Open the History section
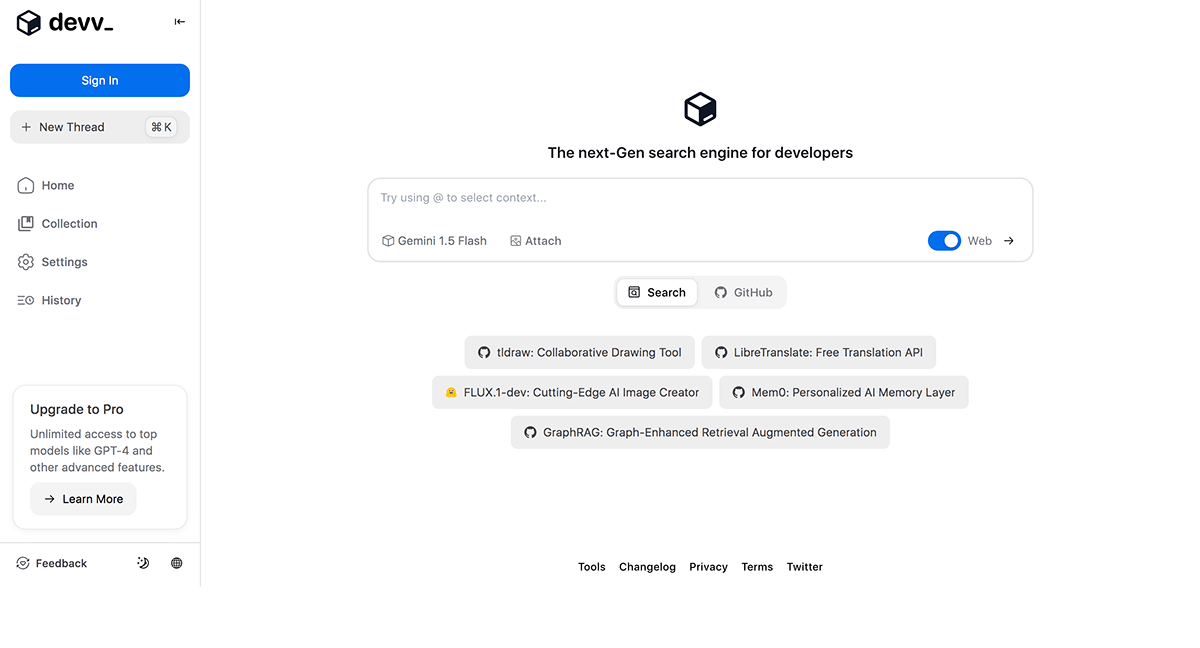 click(49, 300)
